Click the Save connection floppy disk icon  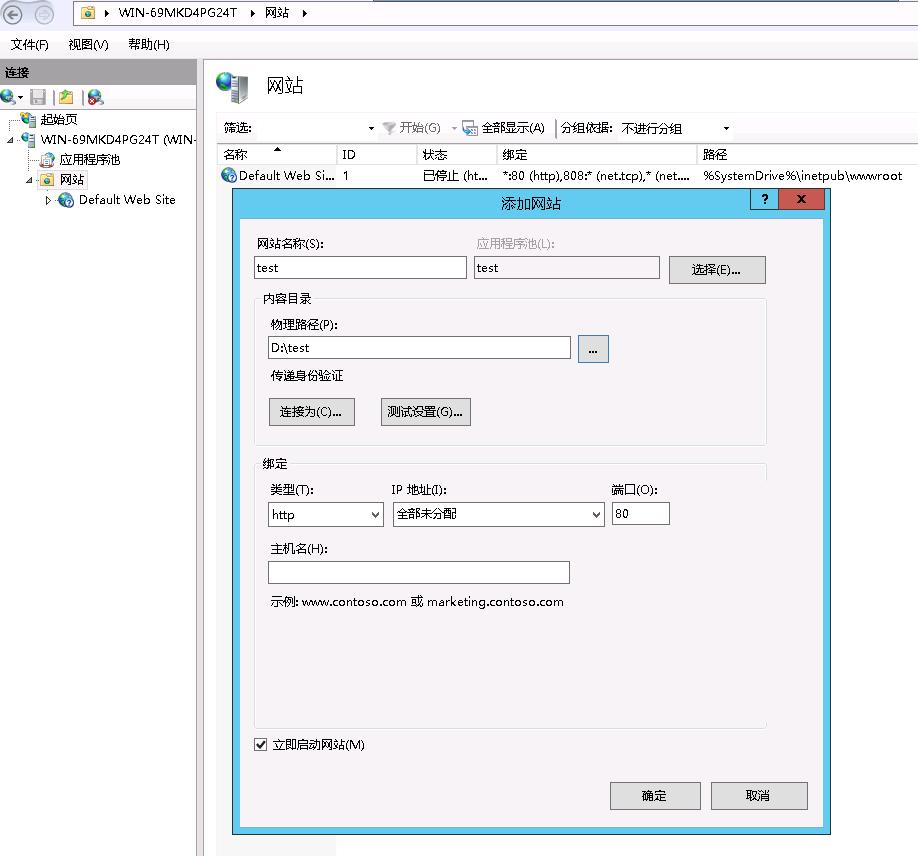tap(37, 97)
